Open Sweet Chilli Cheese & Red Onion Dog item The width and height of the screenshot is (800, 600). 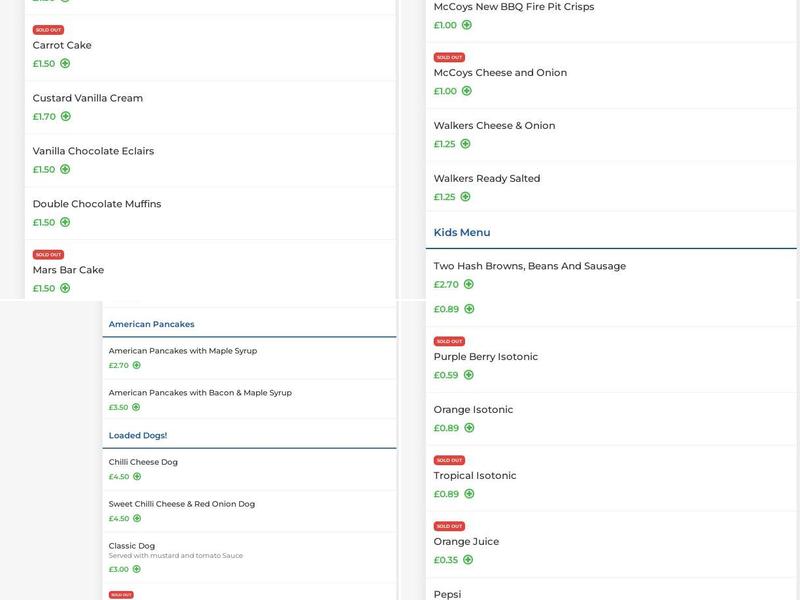point(182,504)
